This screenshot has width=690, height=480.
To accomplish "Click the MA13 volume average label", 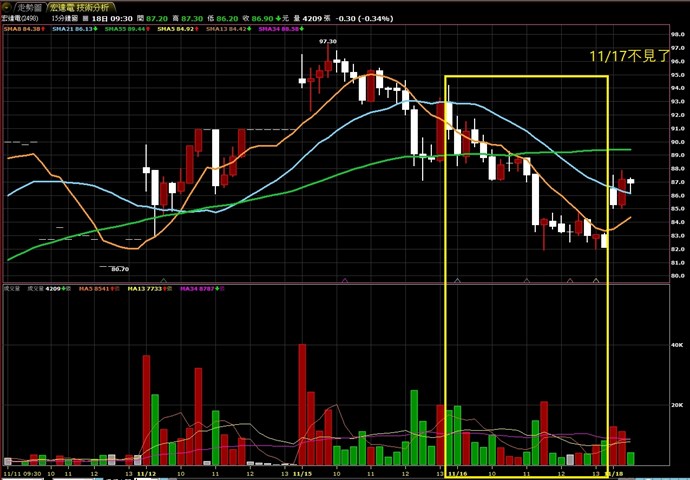I will (149, 289).
